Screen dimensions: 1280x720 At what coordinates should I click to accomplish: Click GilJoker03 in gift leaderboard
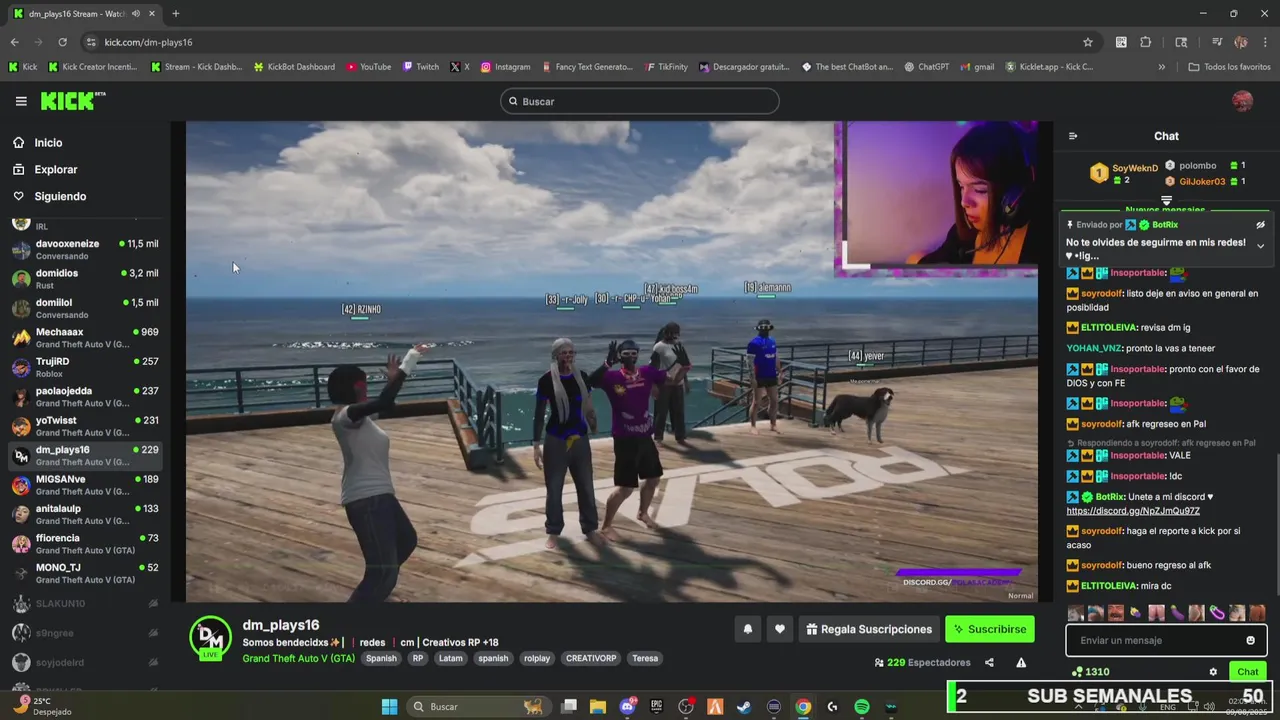1202,182
